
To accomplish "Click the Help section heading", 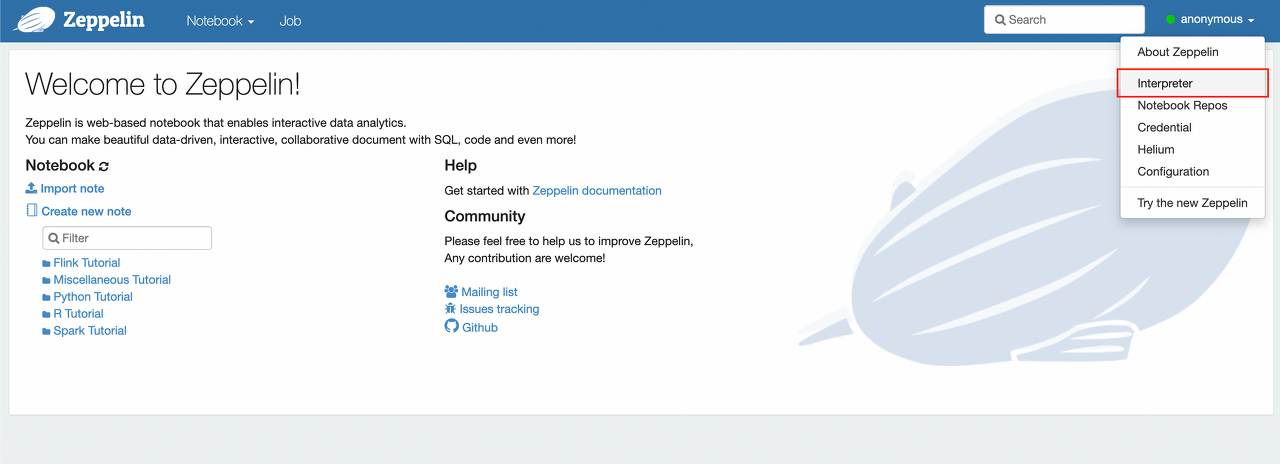I will tap(461, 165).
